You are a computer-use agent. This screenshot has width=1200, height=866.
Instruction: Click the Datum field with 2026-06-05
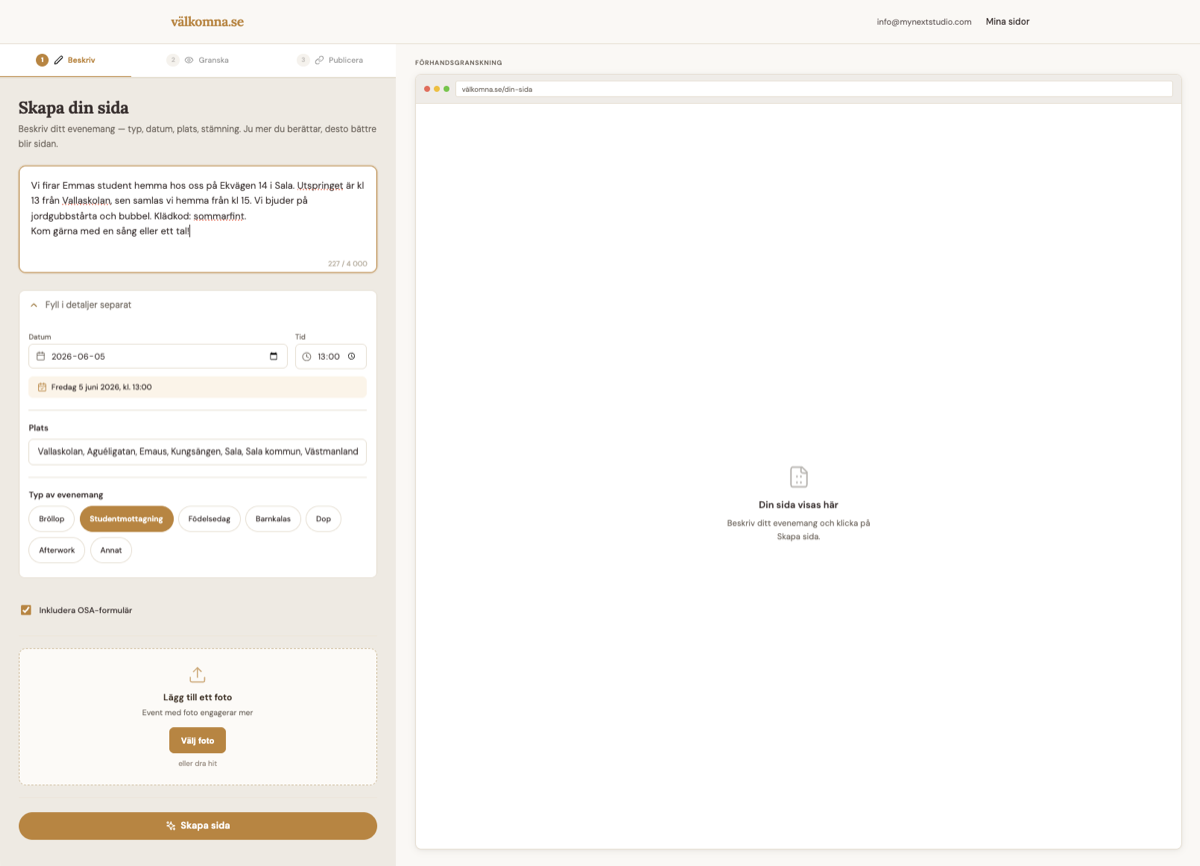[158, 356]
